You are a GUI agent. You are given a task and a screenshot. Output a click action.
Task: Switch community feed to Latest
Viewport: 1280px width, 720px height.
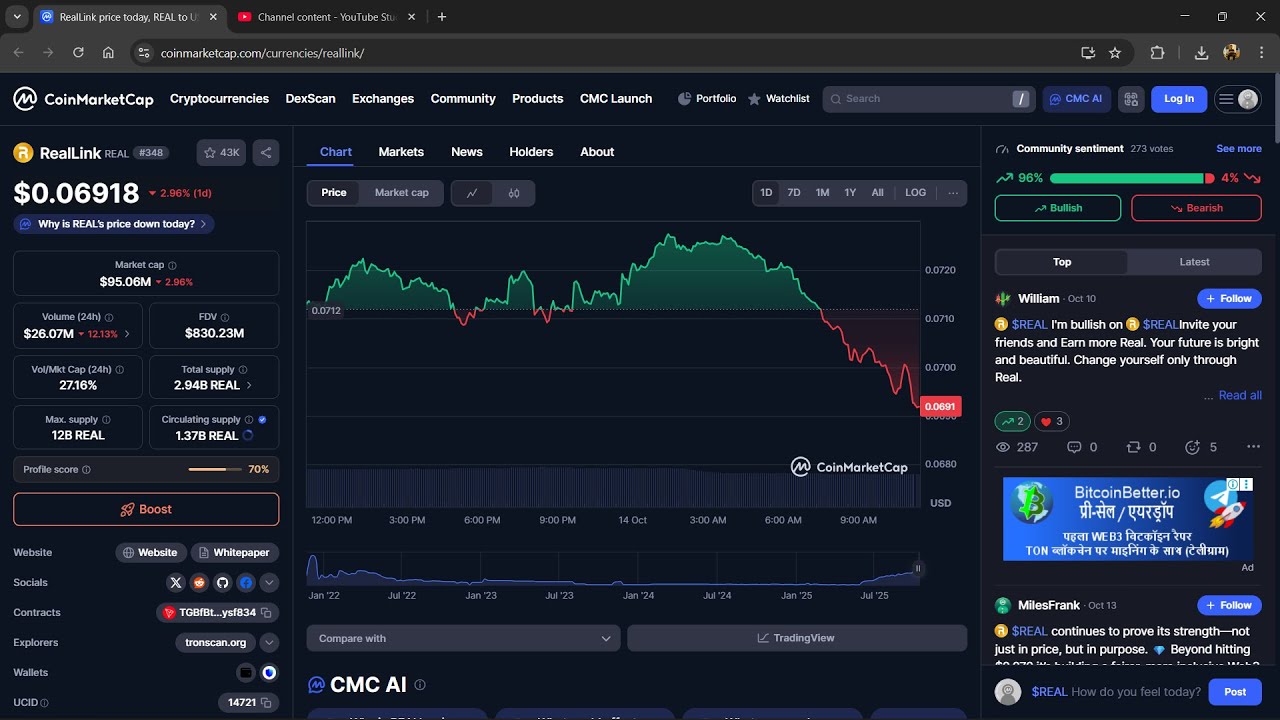tap(1194, 262)
